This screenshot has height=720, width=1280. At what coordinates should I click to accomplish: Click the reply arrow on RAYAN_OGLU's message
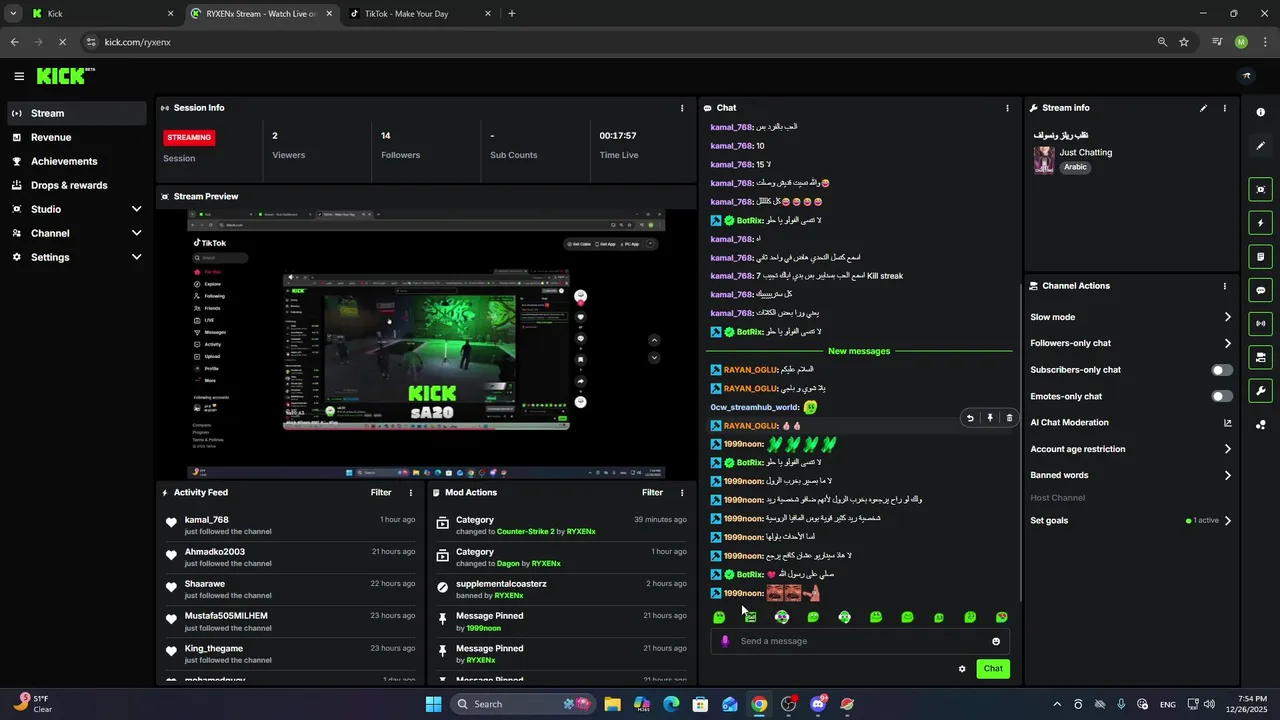click(x=969, y=418)
